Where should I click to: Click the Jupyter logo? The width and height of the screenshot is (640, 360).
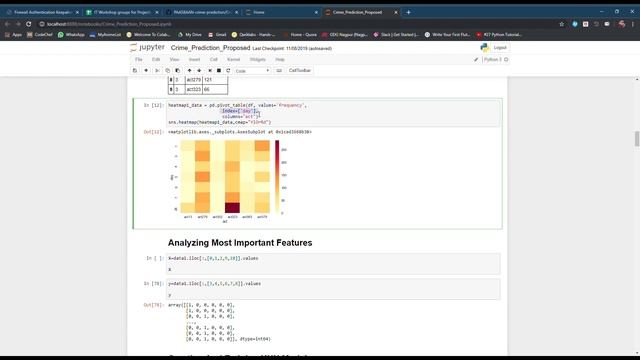click(147, 47)
